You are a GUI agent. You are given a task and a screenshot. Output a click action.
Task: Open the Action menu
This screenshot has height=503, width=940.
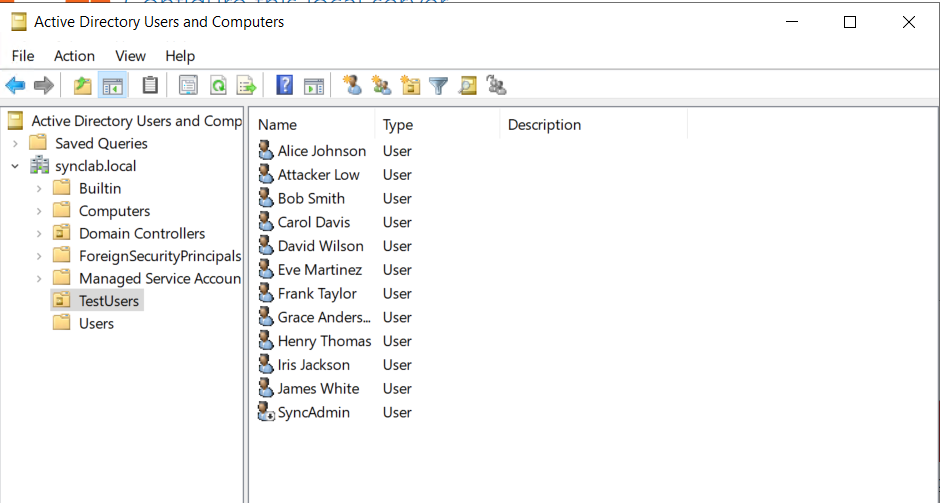pyautogui.click(x=74, y=56)
